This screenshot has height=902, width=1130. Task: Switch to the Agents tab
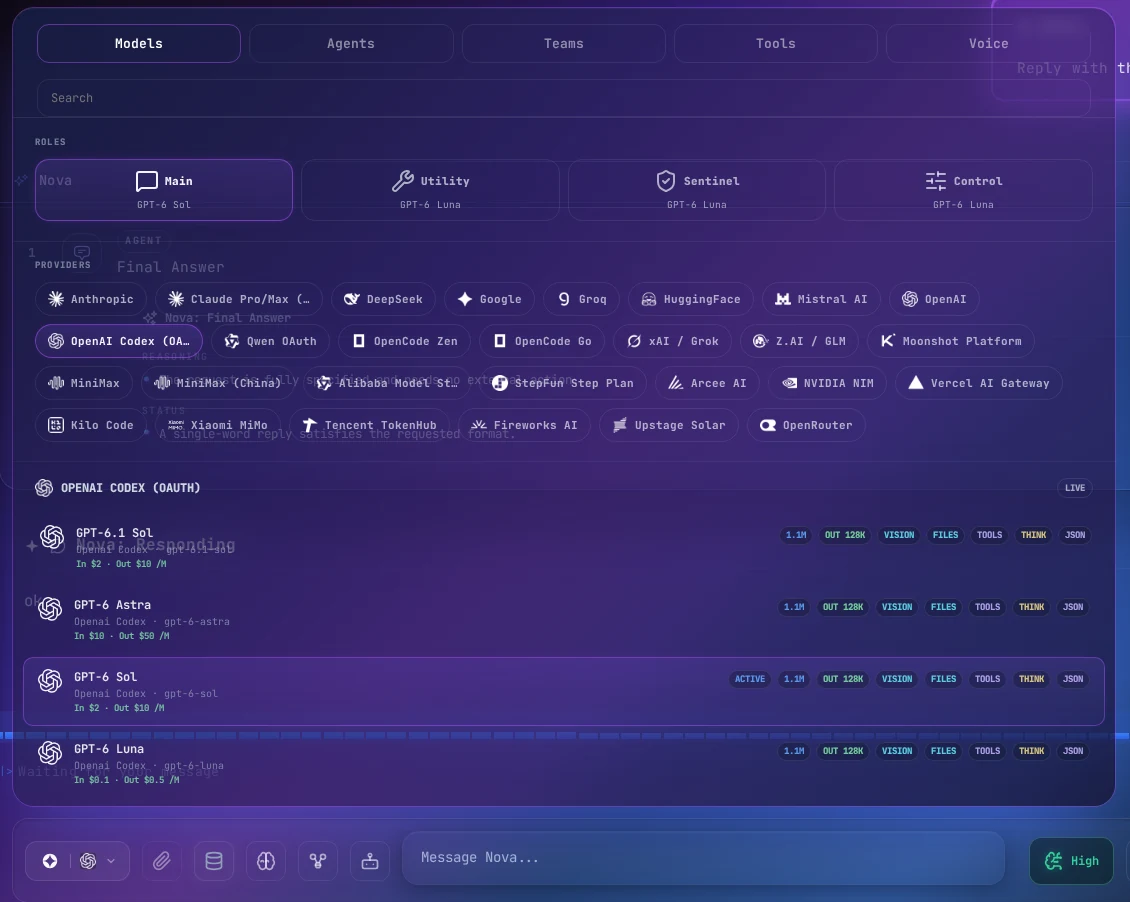pyautogui.click(x=351, y=43)
